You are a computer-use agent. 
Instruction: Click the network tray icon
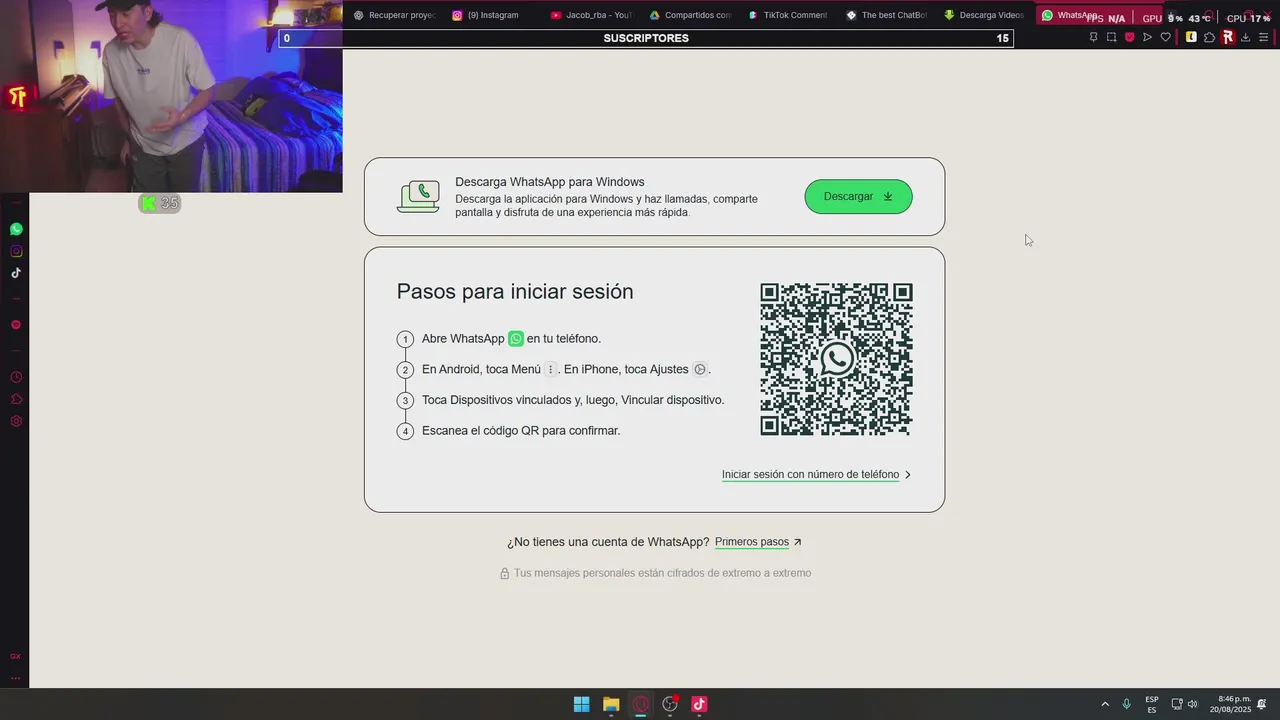1177,704
